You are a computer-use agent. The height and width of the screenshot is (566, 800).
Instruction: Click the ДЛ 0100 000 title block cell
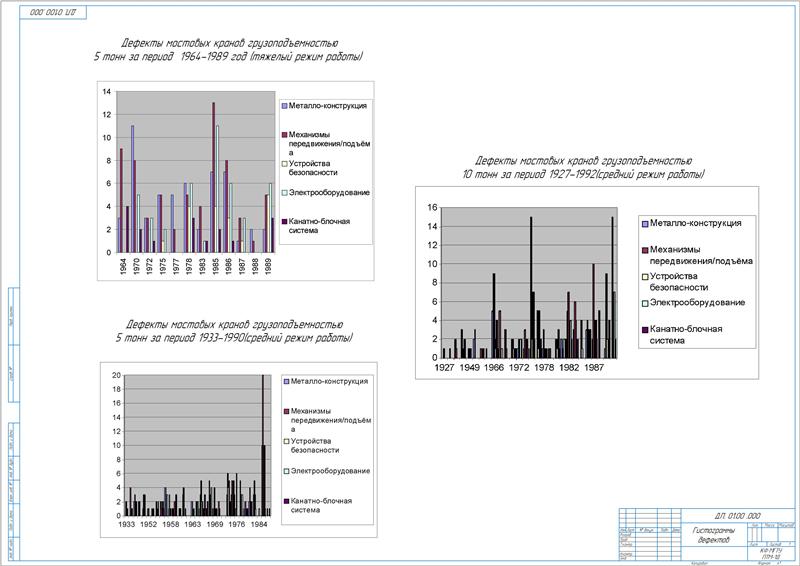(x=738, y=515)
